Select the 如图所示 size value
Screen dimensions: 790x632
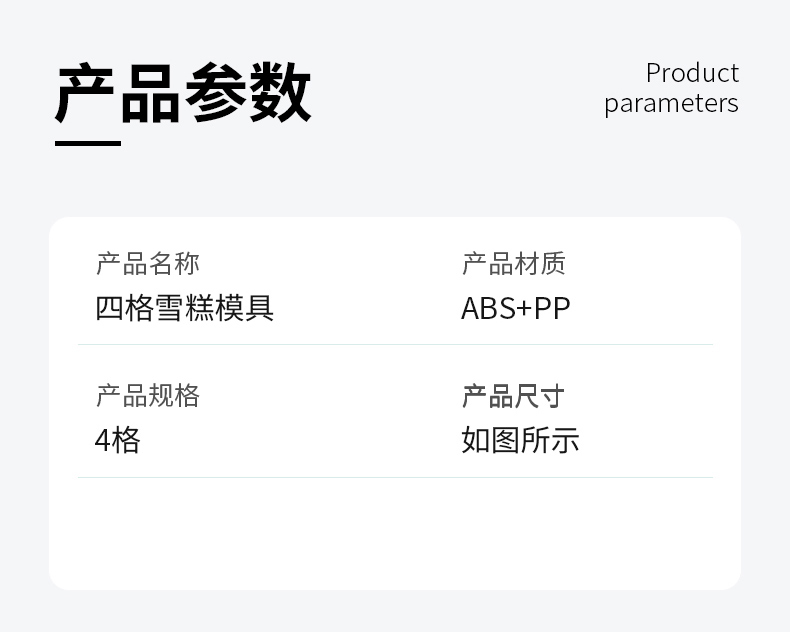tap(520, 440)
